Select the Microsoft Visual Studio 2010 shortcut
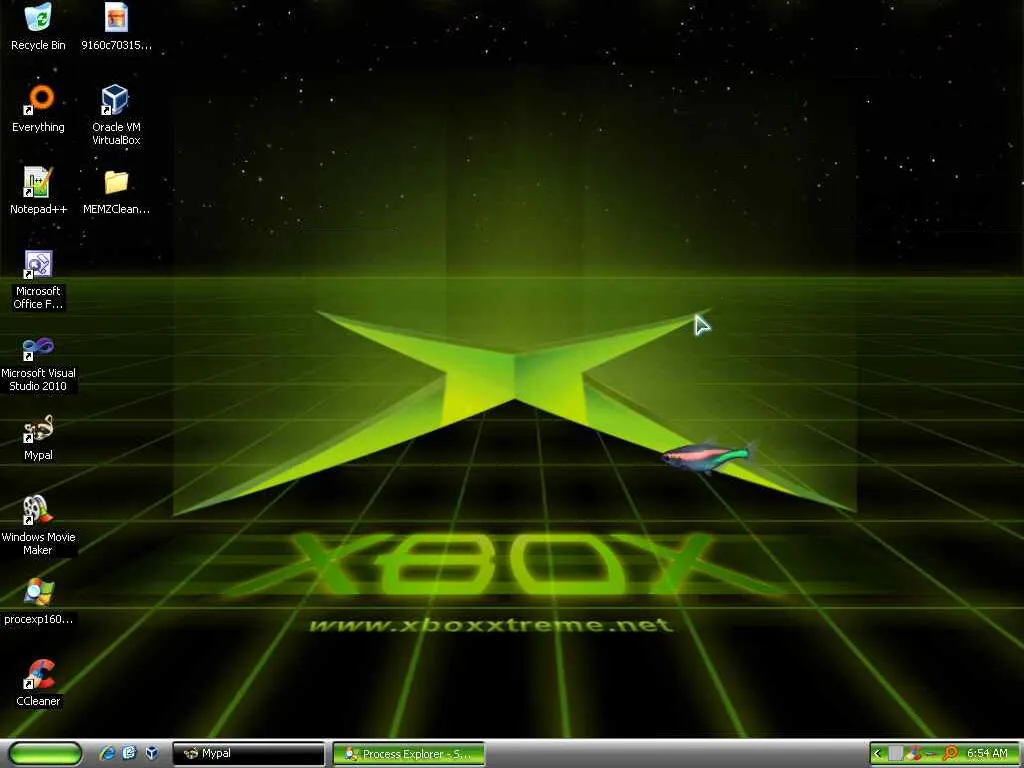This screenshot has height=768, width=1024. coord(38,363)
